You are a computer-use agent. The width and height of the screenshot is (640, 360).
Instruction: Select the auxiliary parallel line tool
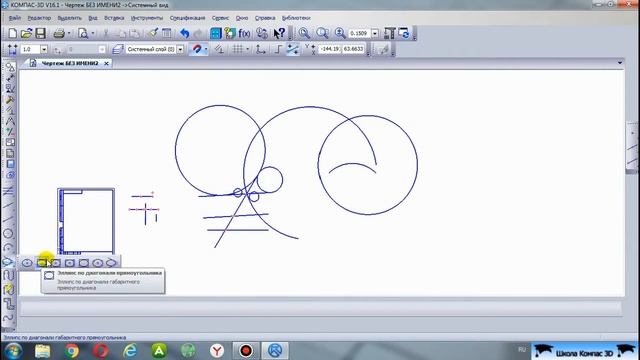9,191
